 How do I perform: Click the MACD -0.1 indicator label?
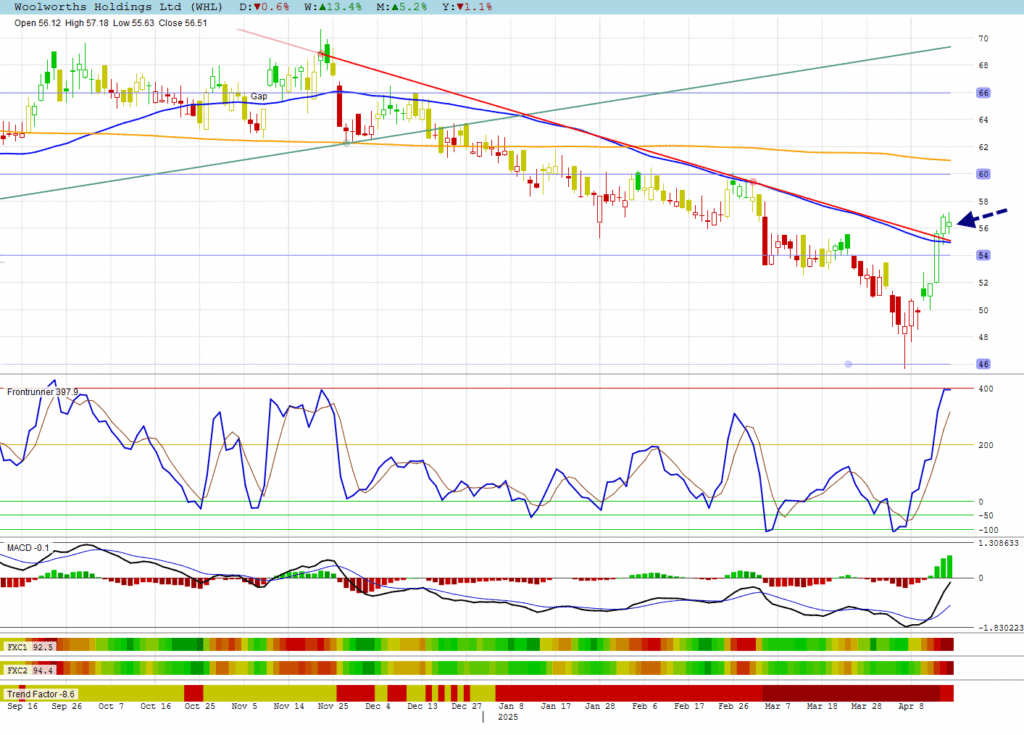28,547
